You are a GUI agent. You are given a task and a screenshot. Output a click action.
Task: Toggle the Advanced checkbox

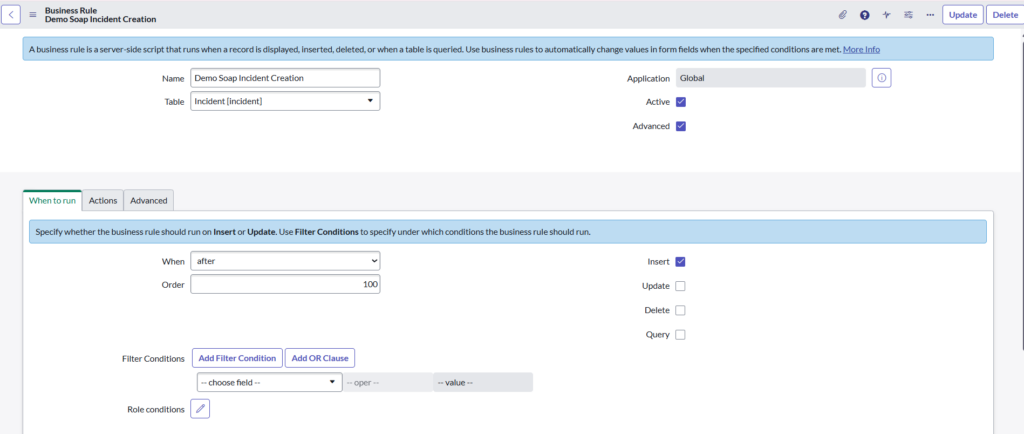point(681,126)
